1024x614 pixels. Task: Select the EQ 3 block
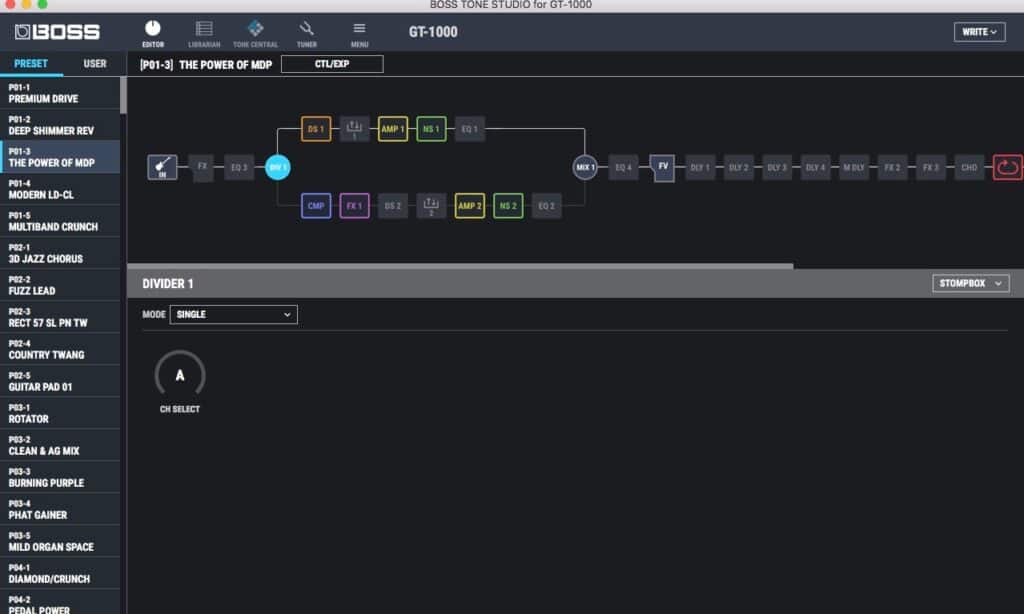pos(239,167)
